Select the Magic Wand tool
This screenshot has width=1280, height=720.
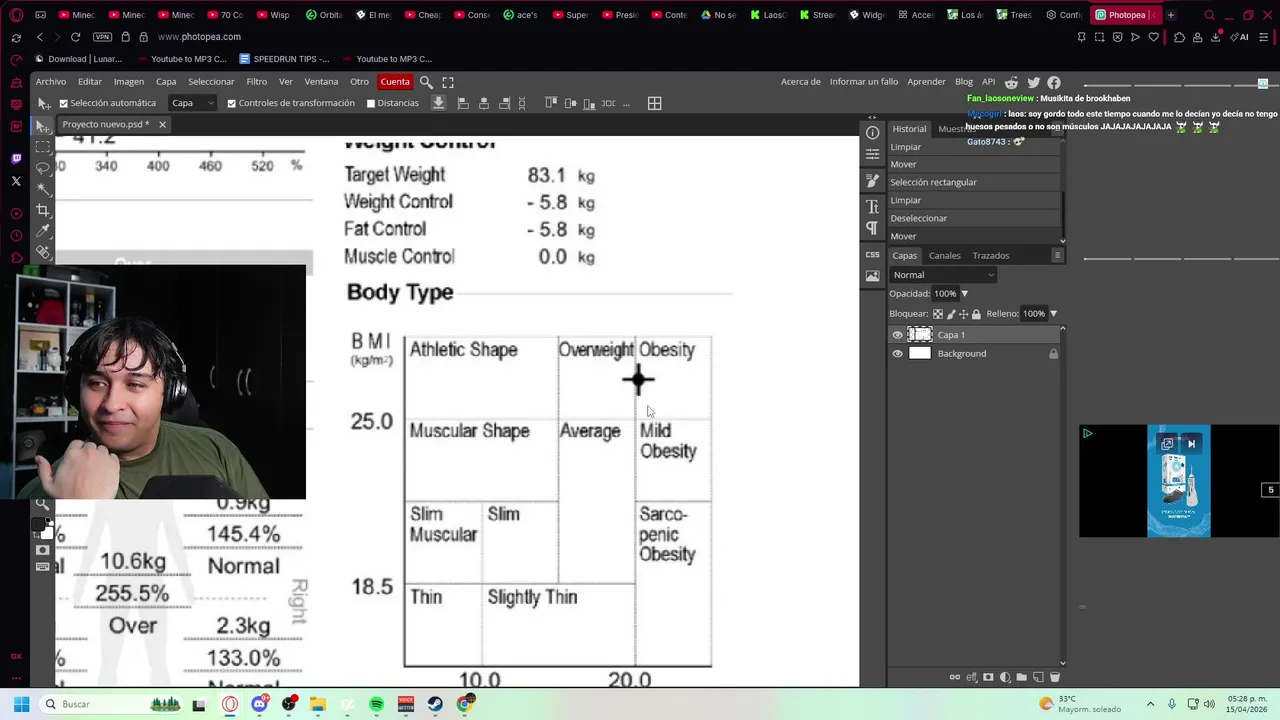tap(43, 189)
